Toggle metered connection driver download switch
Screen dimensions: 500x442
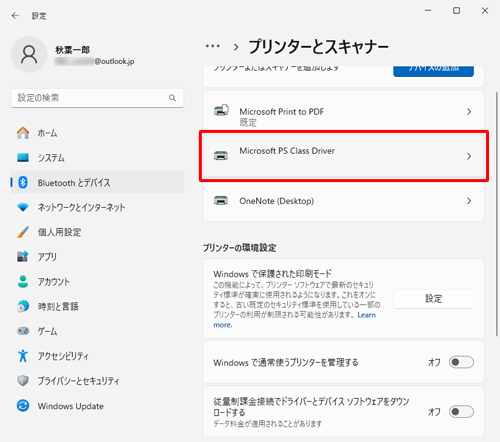click(461, 412)
